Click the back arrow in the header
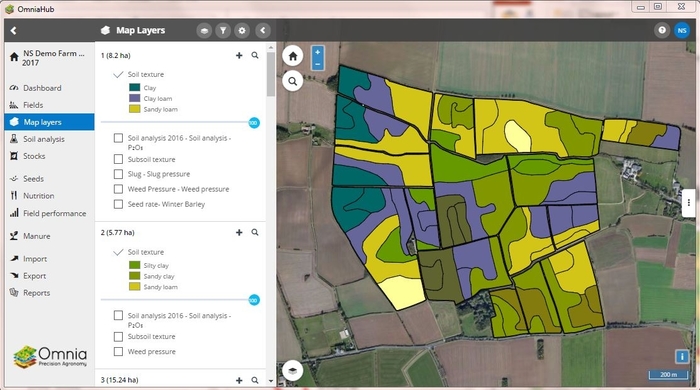Viewport: 700px width, 390px height. coord(13,30)
